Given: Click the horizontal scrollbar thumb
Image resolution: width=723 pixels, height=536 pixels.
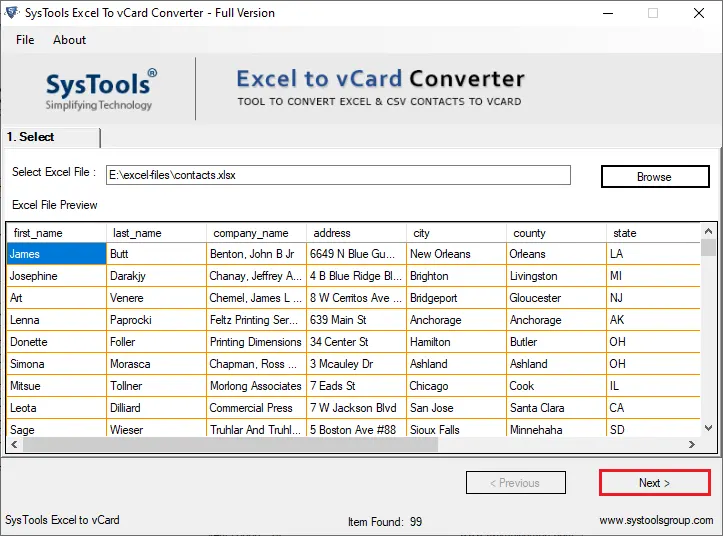Looking at the screenshot, I should click(231, 444).
